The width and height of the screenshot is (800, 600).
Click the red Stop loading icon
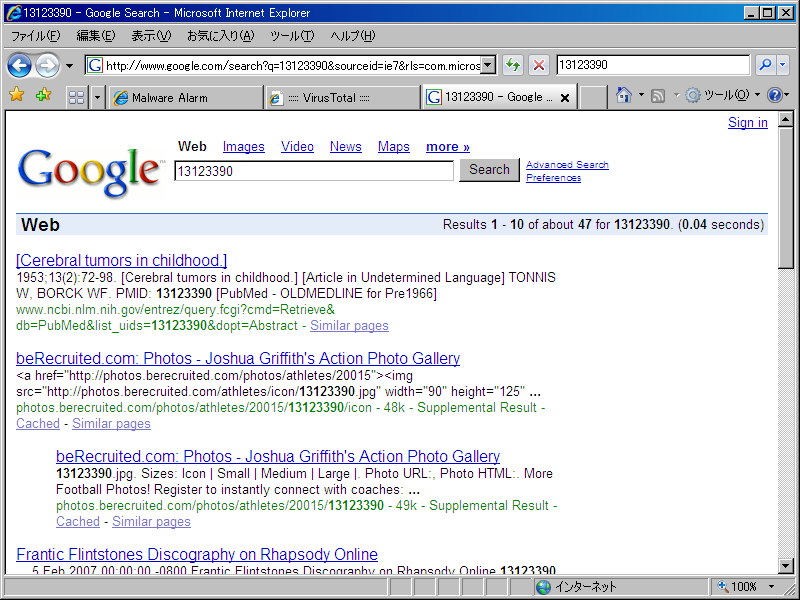point(539,65)
